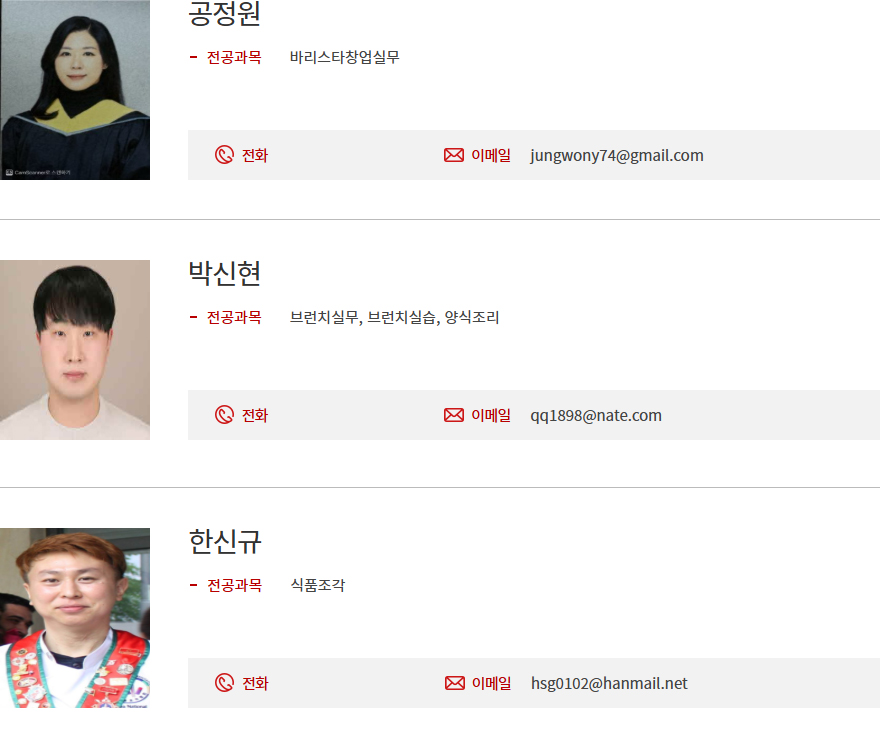Click the name heading 공정원
Image resolution: width=892 pixels, height=743 pixels.
pyautogui.click(x=225, y=13)
